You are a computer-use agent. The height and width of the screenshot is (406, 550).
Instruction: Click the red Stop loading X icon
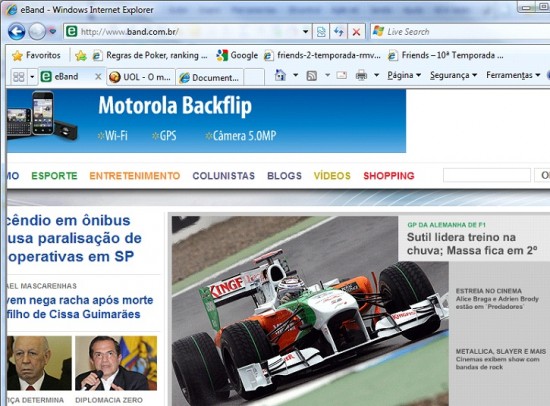pyautogui.click(x=356, y=32)
